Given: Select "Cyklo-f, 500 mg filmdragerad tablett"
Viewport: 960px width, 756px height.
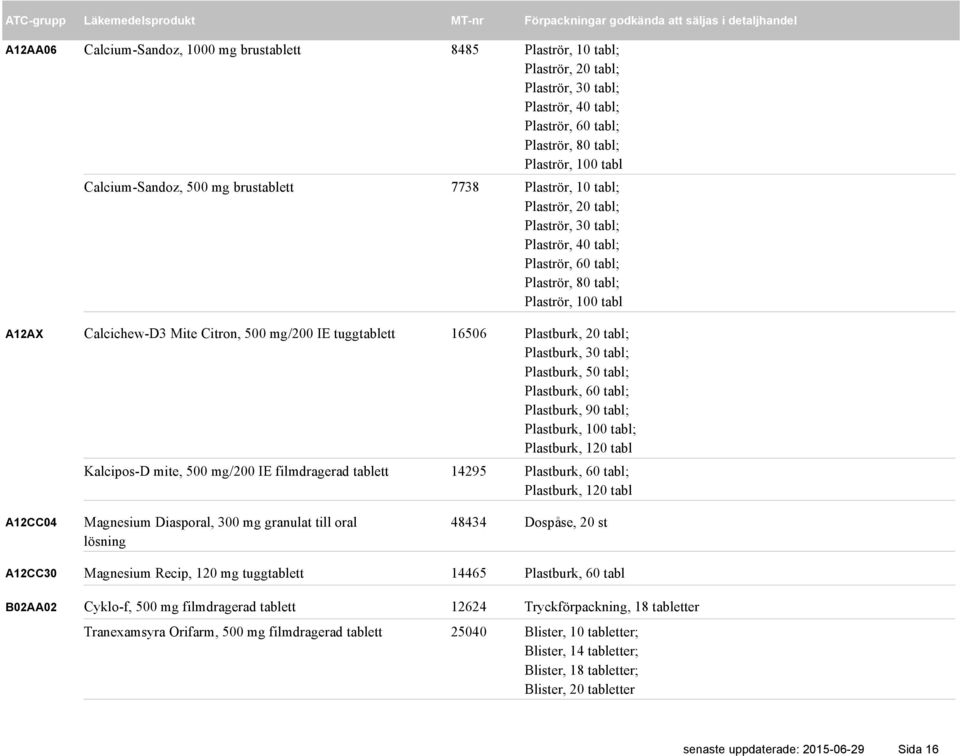Looking at the screenshot, I should pos(190,607).
